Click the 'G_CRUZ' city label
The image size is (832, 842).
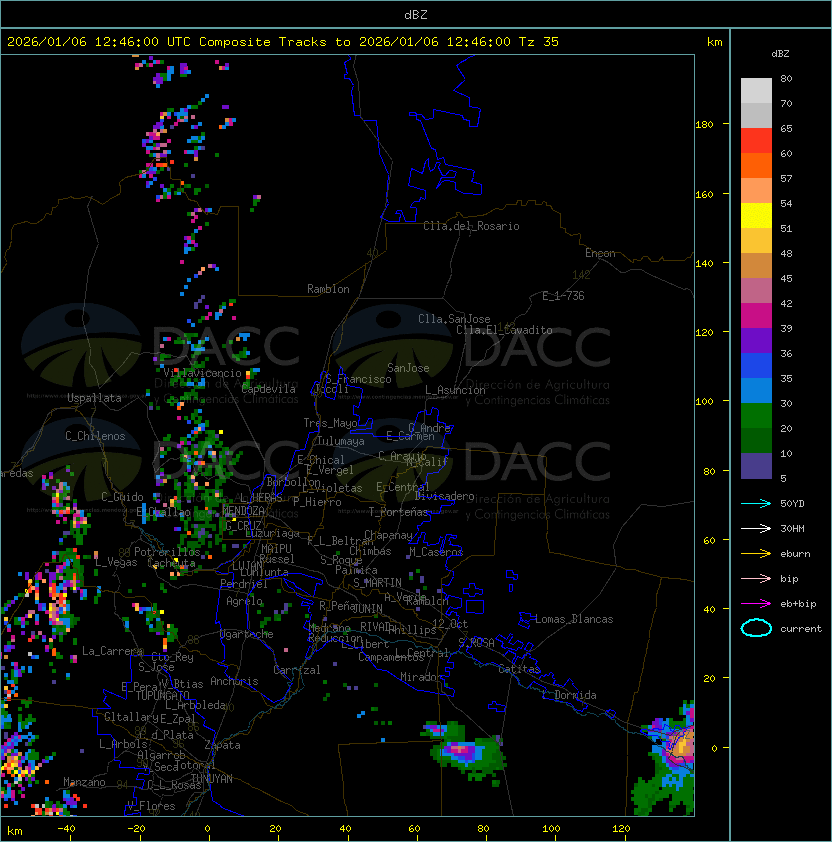[243, 525]
